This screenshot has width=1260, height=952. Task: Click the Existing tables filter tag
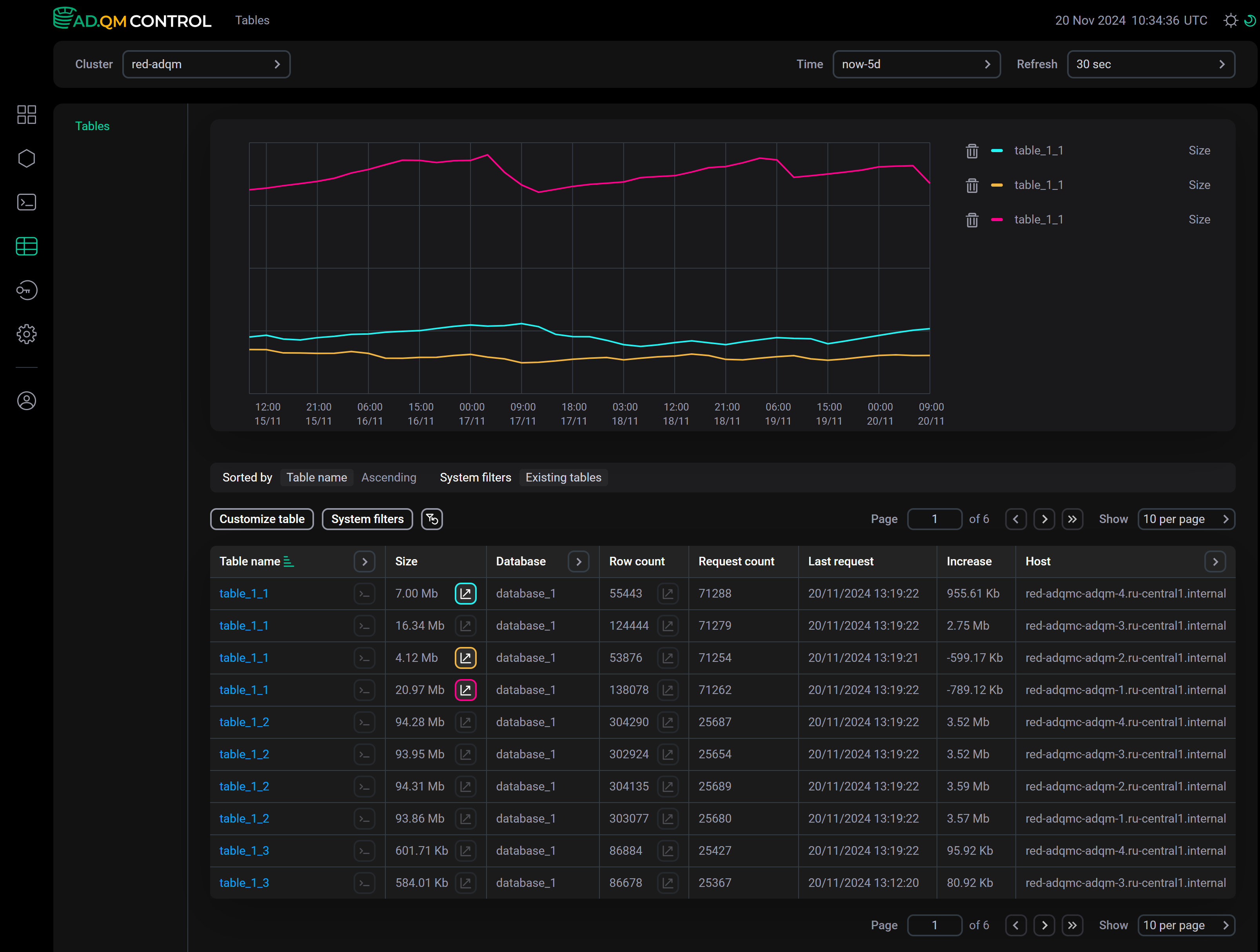tap(563, 478)
